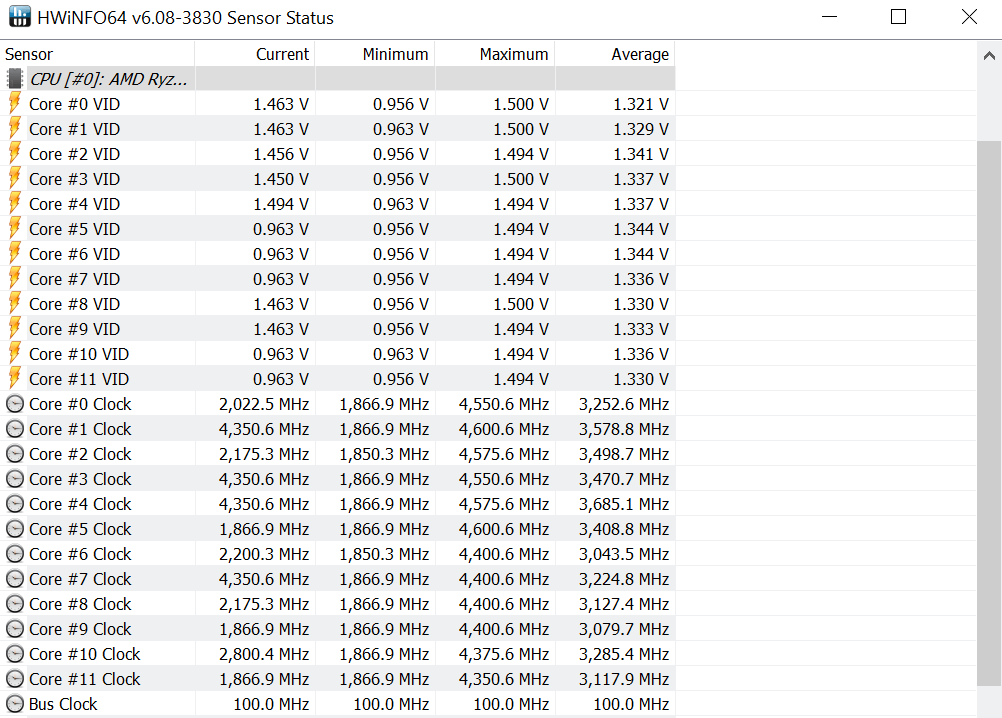Click the lightning bolt icon for Core #1 VID
1002x718 pixels.
pos(15,128)
